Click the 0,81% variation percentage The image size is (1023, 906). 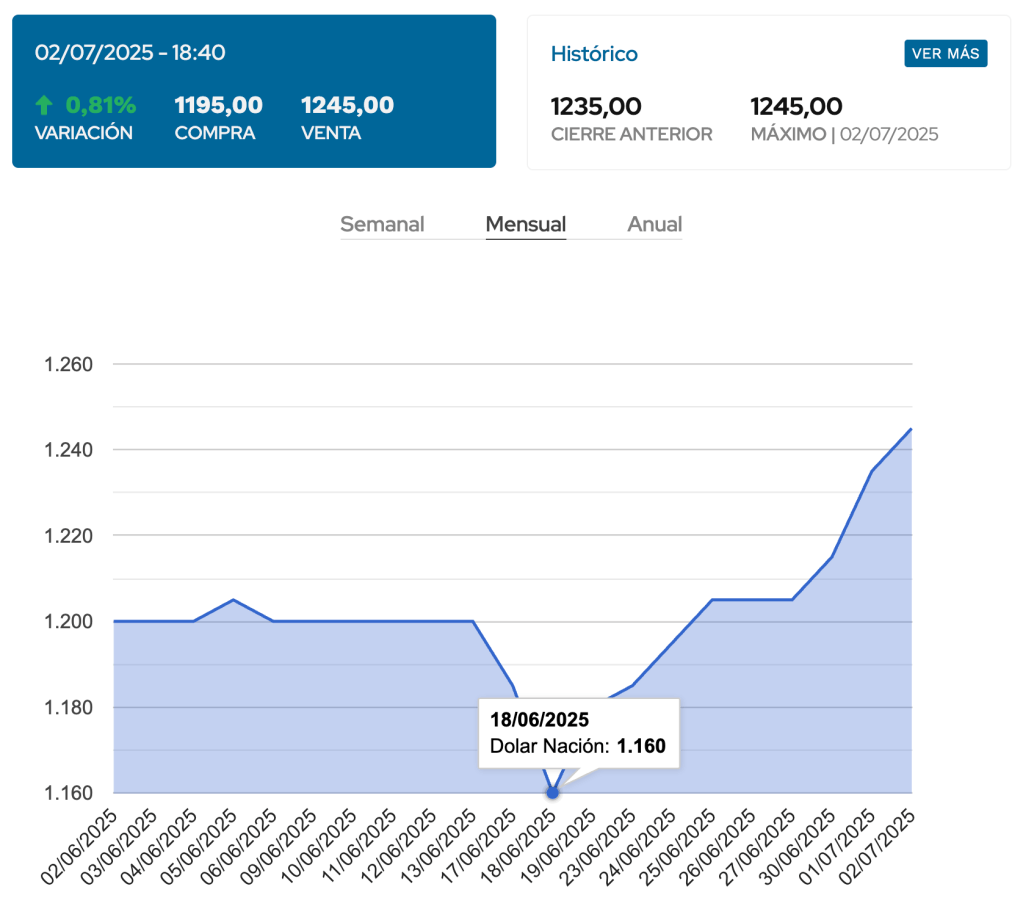click(100, 105)
